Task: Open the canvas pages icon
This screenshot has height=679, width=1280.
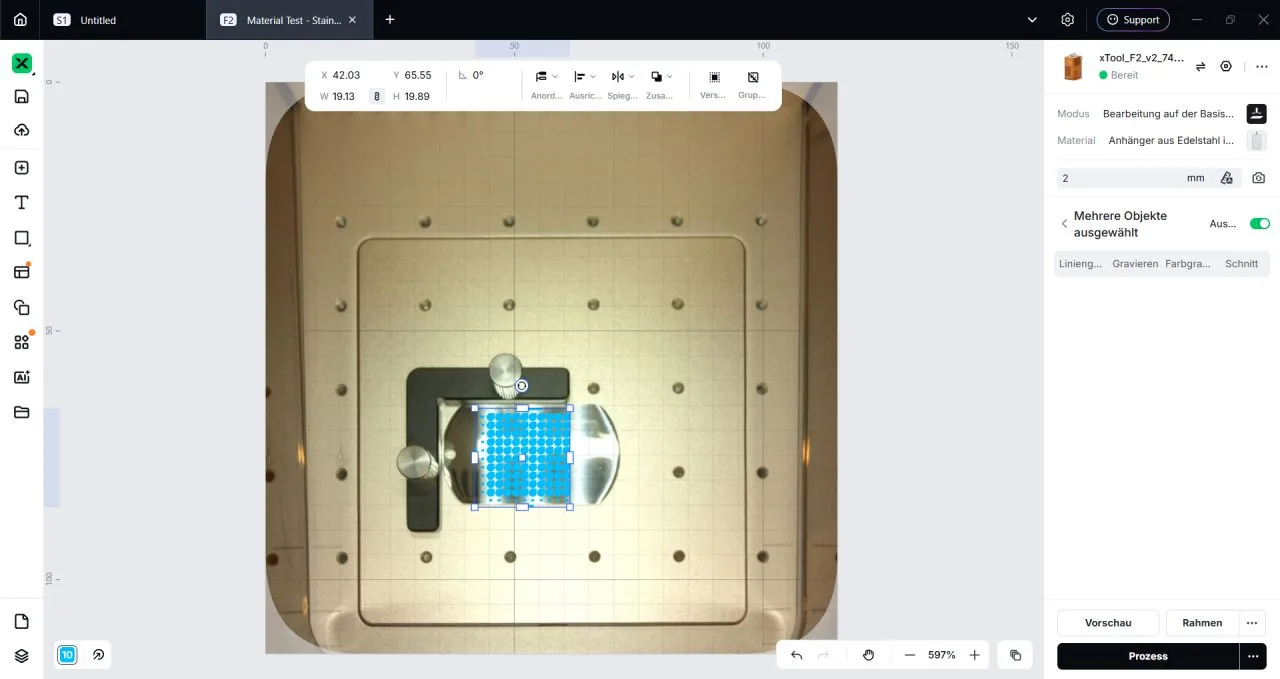Action: pyautogui.click(x=22, y=622)
